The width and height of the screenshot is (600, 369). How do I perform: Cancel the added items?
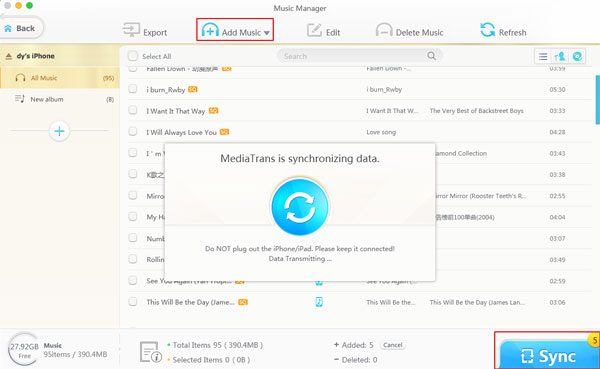click(393, 345)
